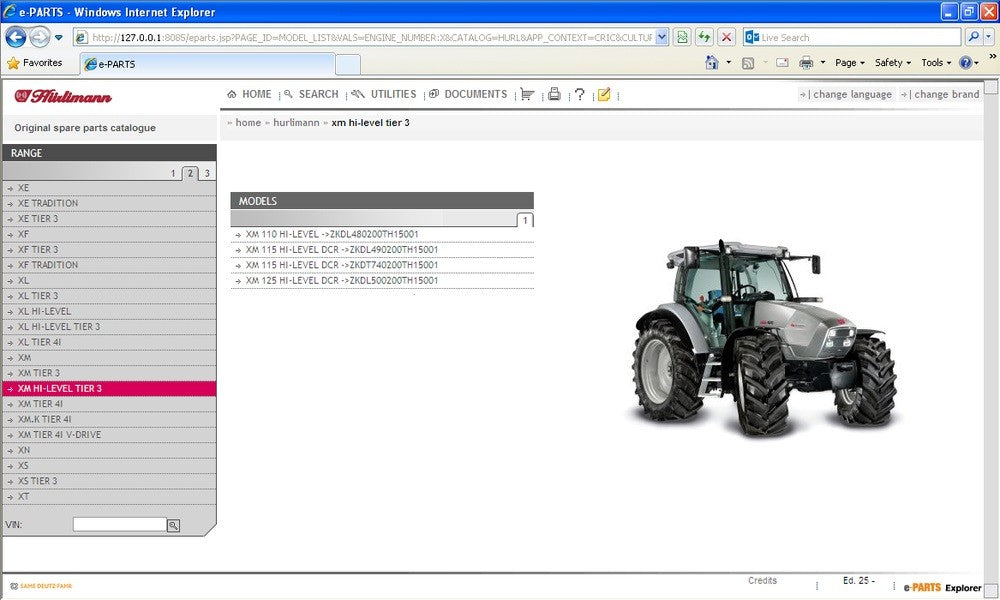This screenshot has height=600, width=1000.
Task: Click the yellow notes icon
Action: (x=603, y=95)
